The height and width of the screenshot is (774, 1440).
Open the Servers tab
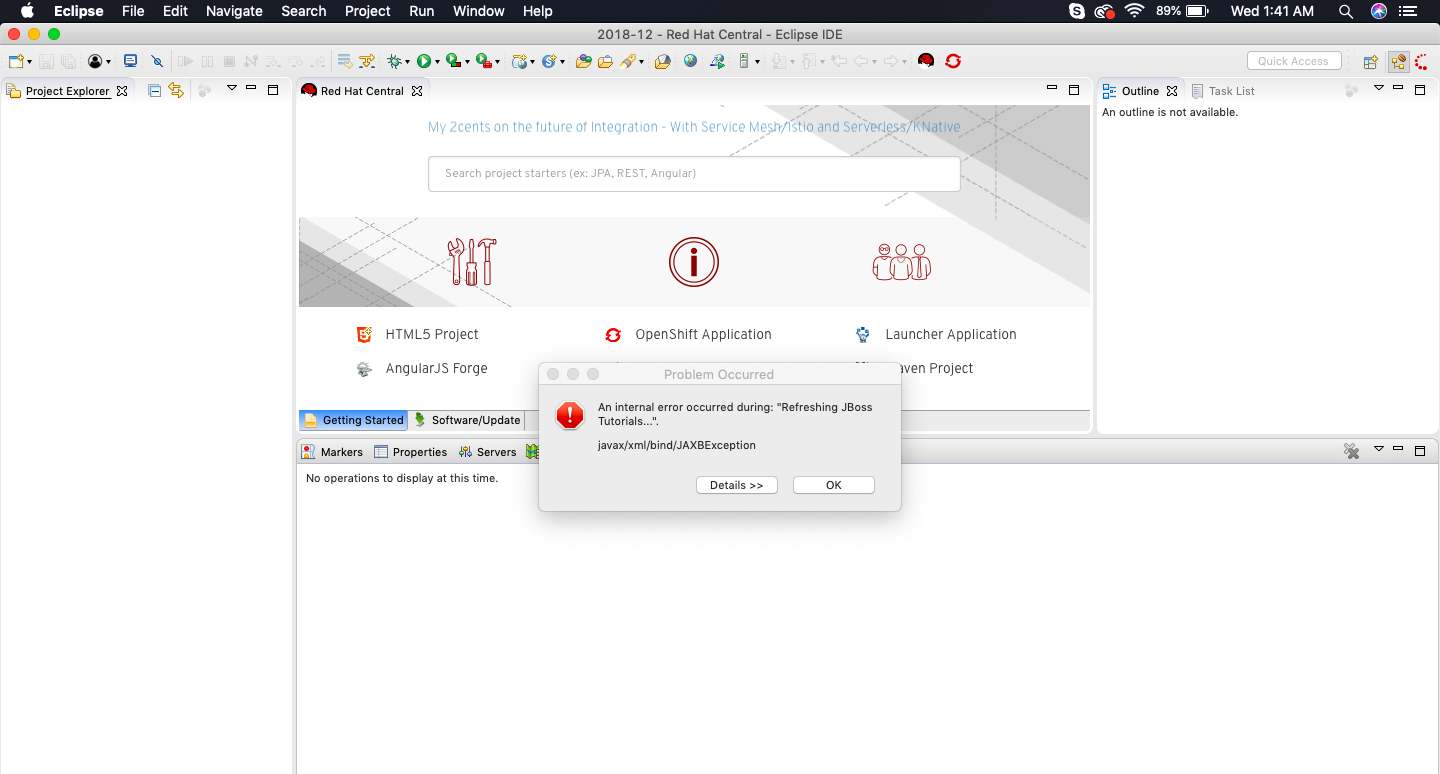pyautogui.click(x=487, y=452)
